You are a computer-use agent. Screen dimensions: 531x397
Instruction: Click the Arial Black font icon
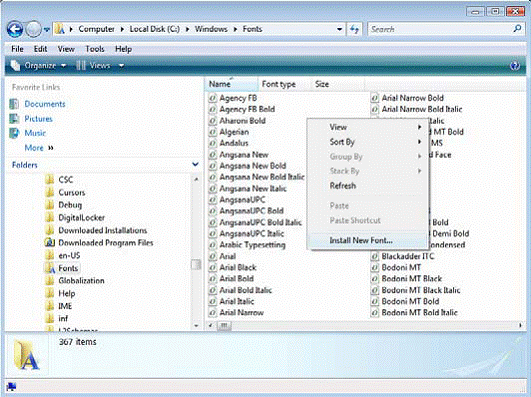(212, 268)
